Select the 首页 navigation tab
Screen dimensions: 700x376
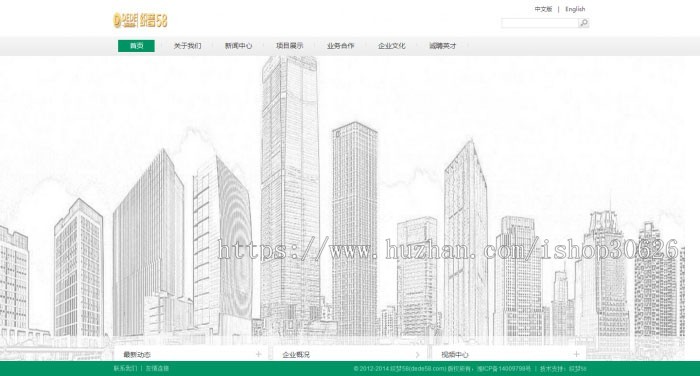click(x=136, y=46)
